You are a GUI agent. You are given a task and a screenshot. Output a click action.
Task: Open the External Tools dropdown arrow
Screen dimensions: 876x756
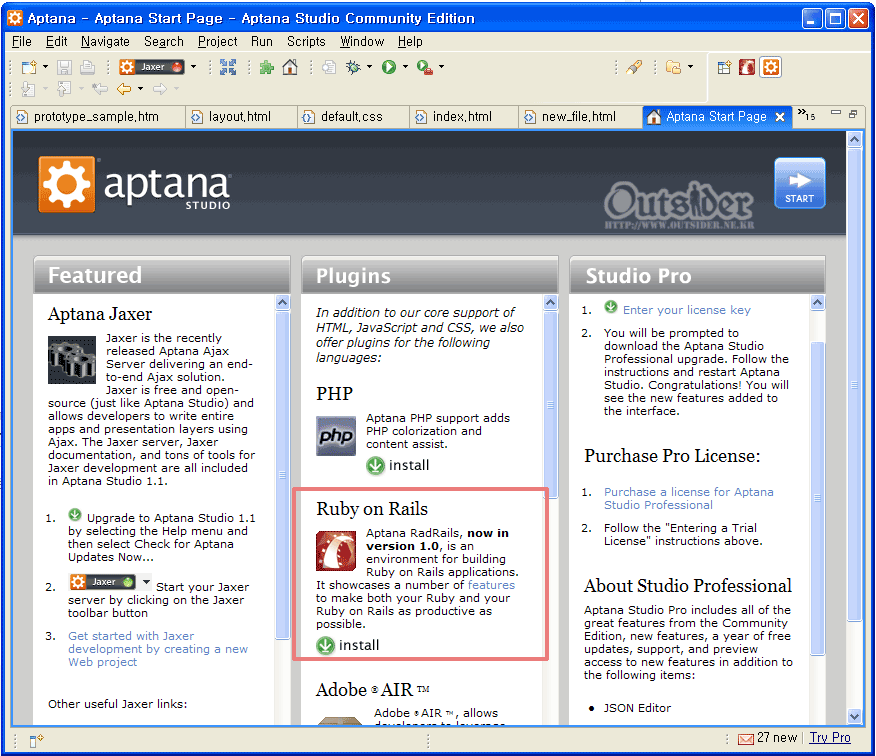pyautogui.click(x=441, y=67)
